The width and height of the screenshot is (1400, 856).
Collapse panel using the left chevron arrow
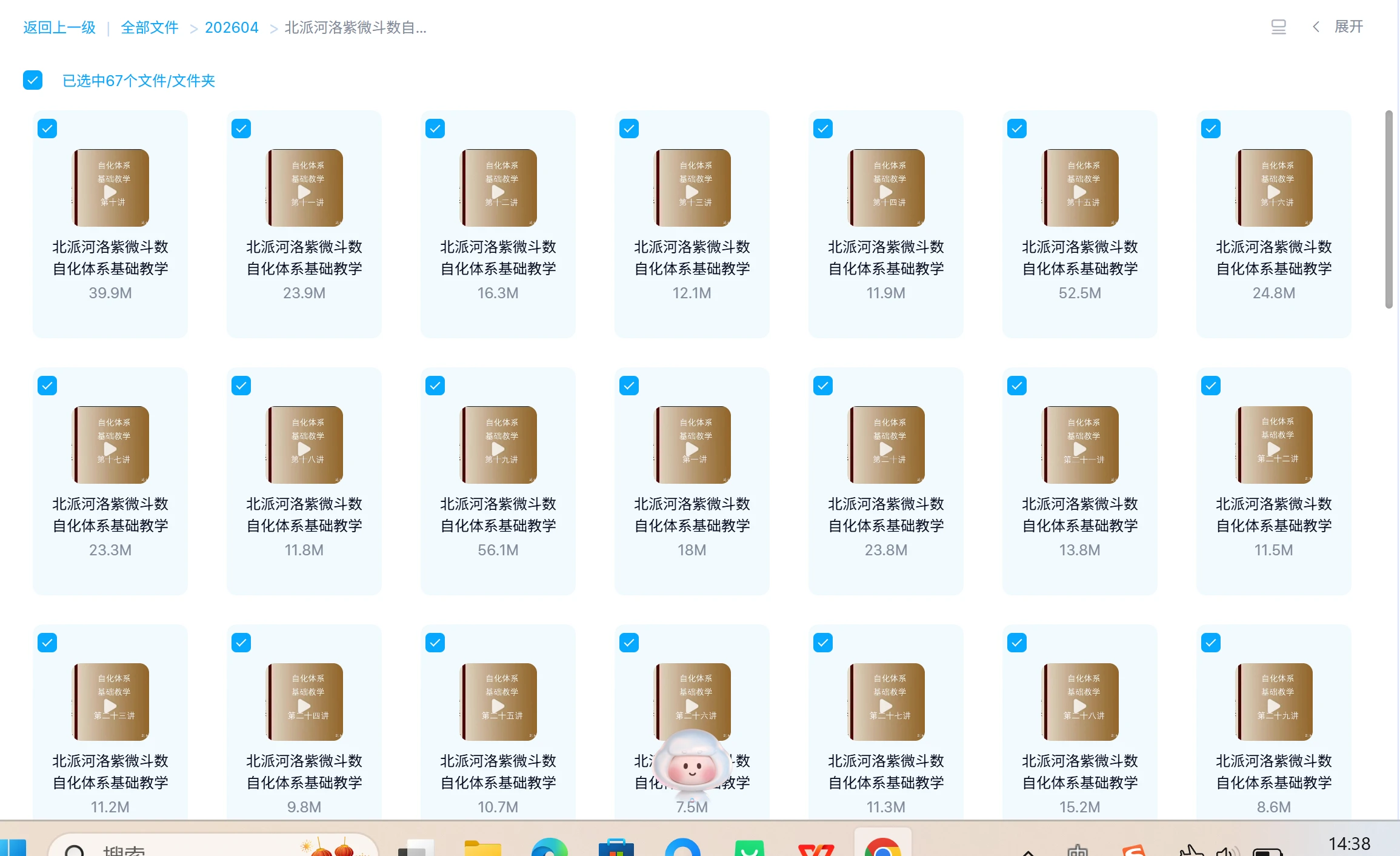tap(1315, 27)
